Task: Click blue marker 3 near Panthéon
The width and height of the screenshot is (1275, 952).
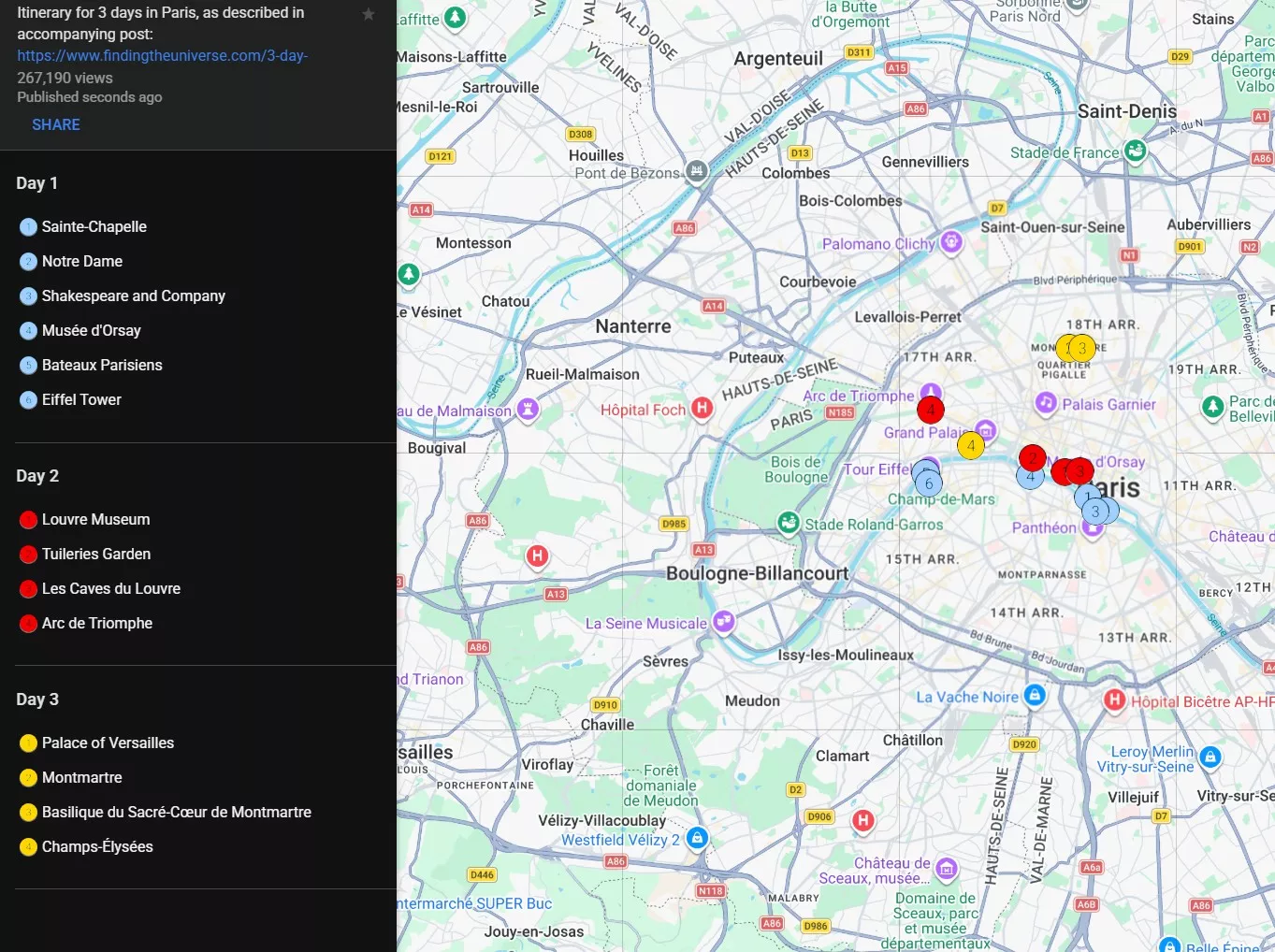Action: [1095, 512]
